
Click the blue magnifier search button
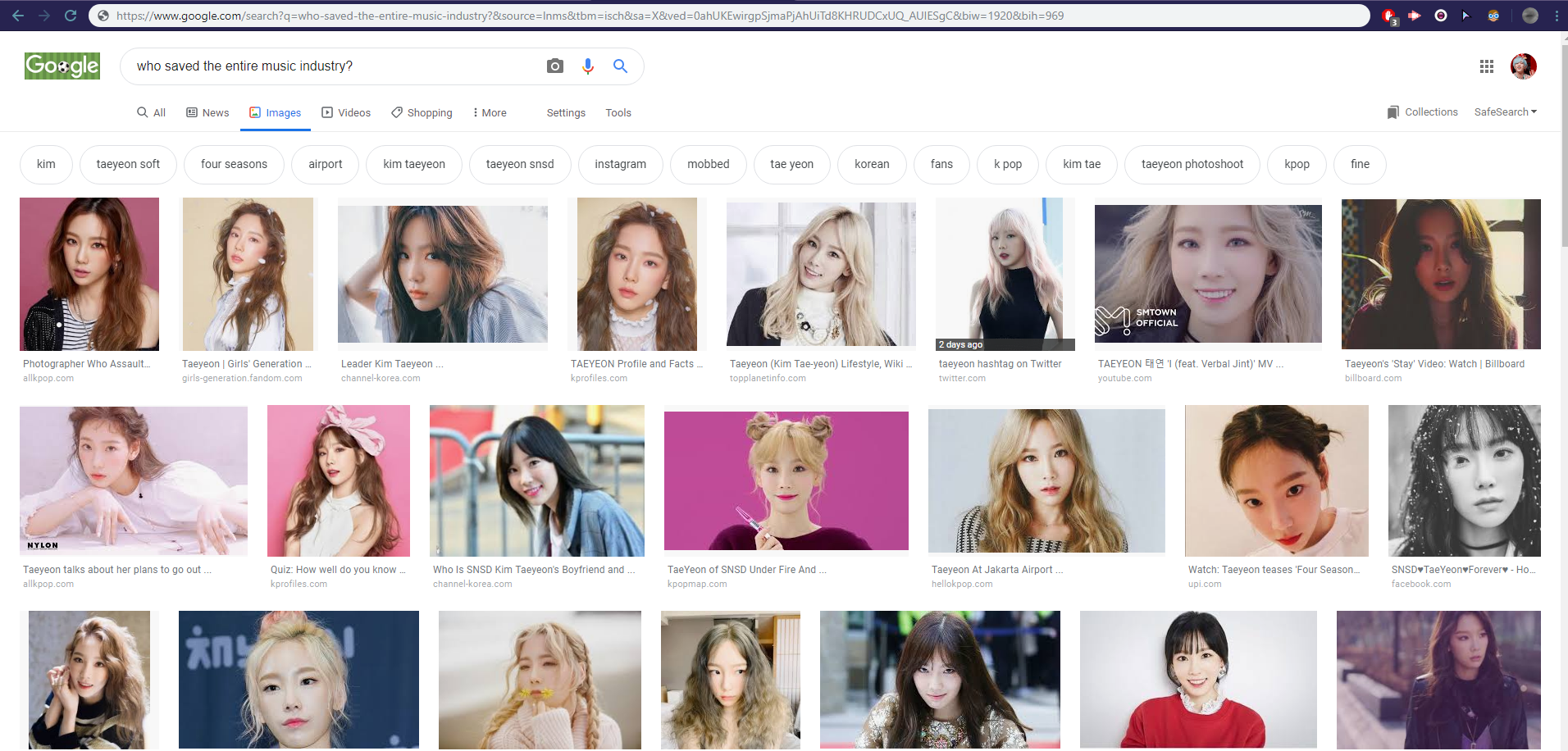(621, 66)
